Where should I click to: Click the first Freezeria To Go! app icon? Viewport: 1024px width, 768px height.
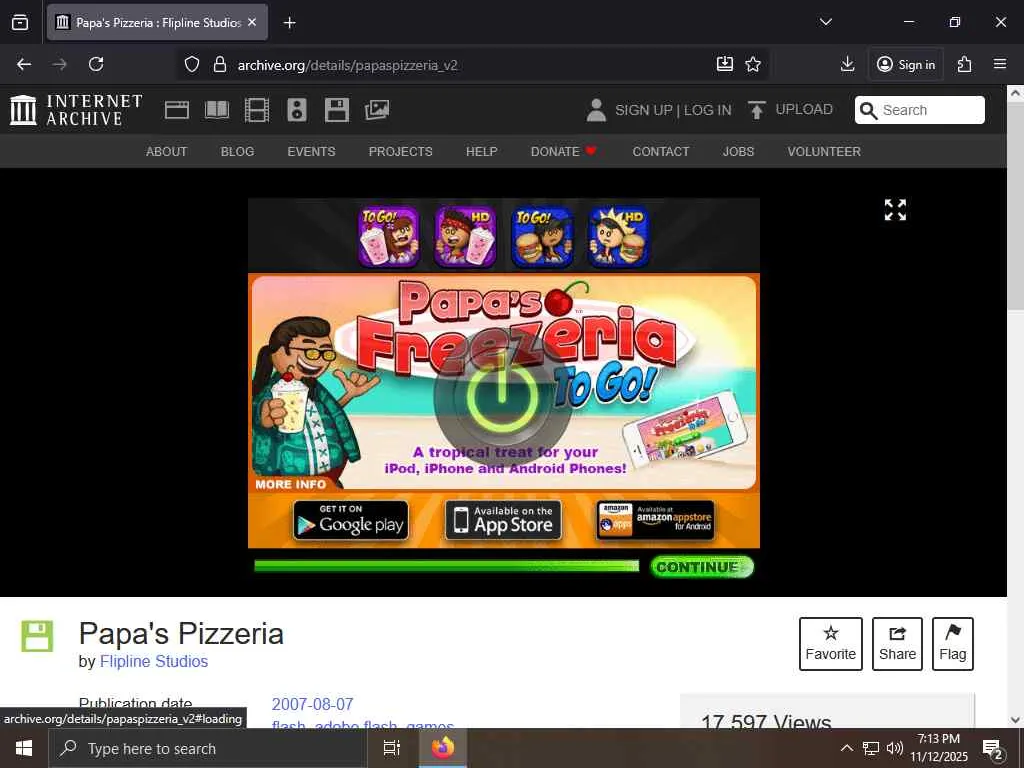[x=389, y=236]
